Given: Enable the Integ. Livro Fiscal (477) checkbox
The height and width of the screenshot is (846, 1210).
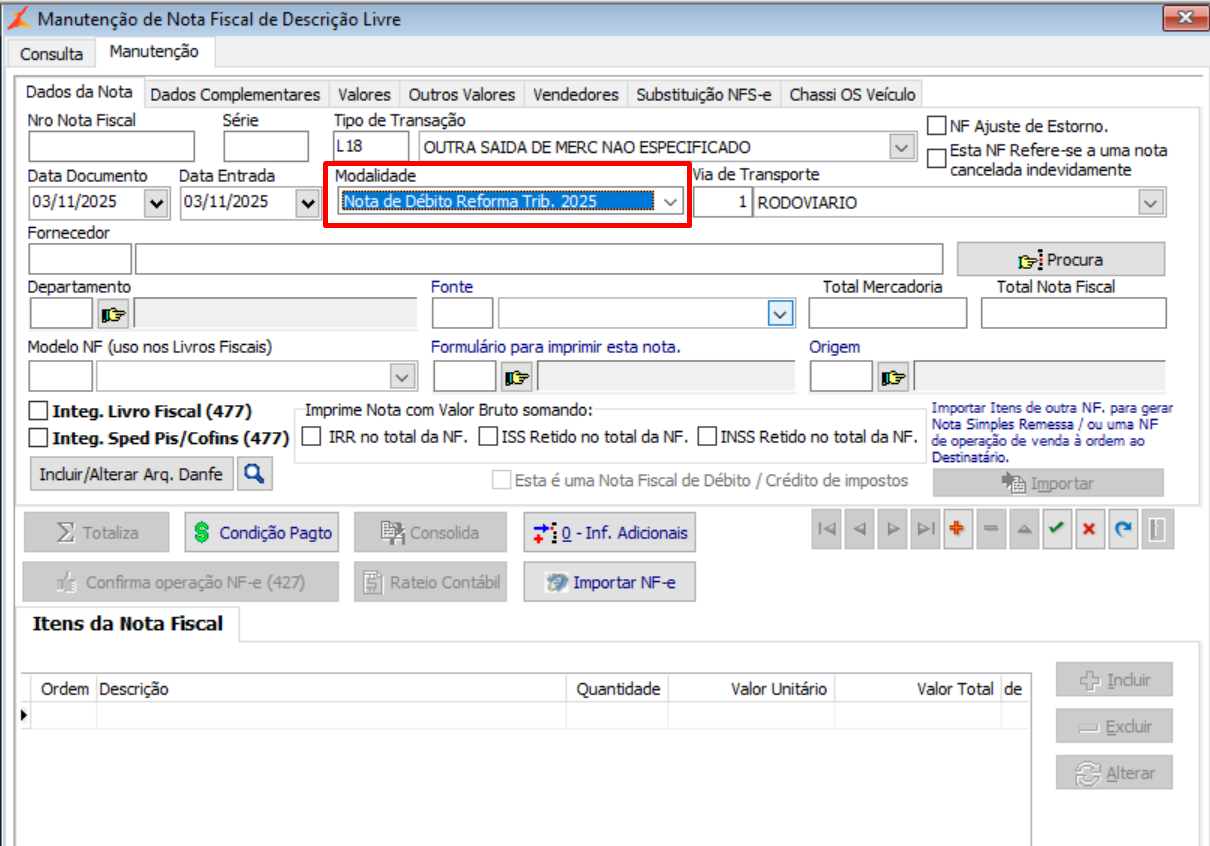Looking at the screenshot, I should (39, 410).
